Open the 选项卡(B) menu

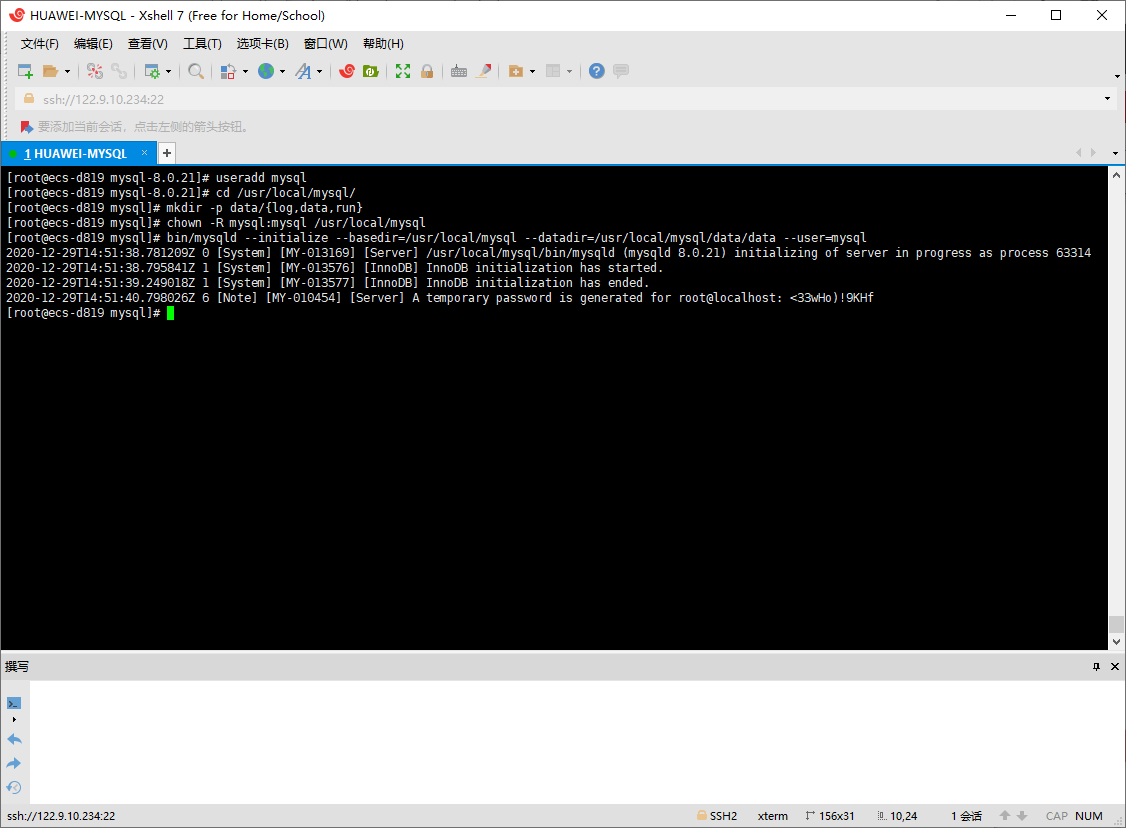[x=263, y=44]
